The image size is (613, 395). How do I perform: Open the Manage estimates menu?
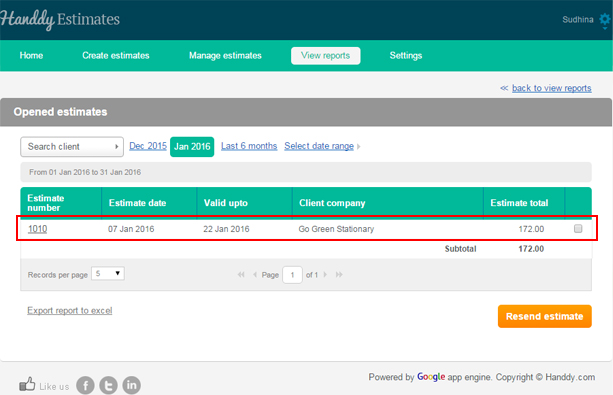[225, 56]
